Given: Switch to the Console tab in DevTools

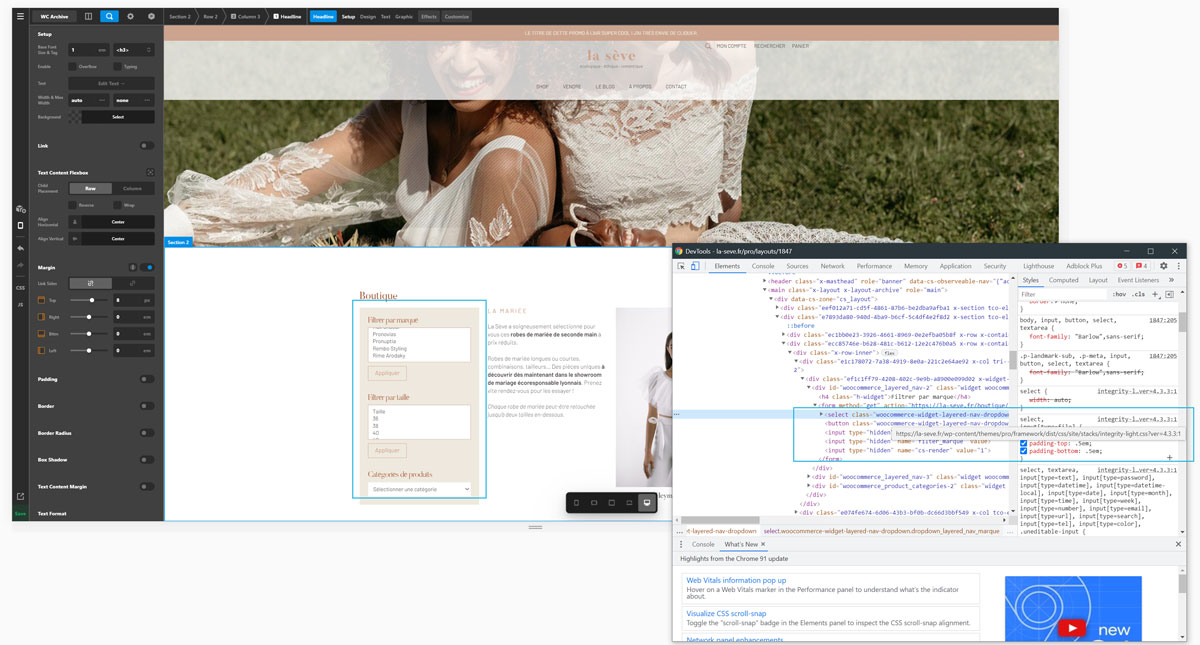Looking at the screenshot, I should click(x=763, y=266).
